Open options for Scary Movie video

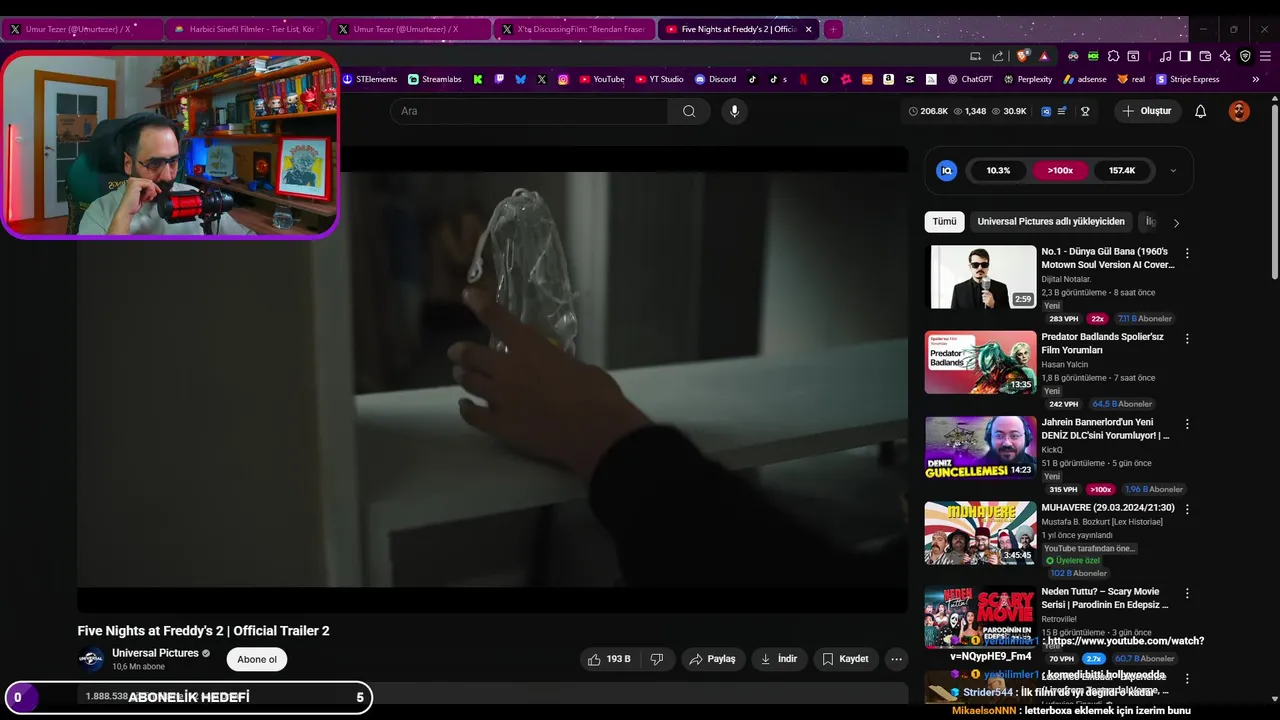click(1187, 593)
